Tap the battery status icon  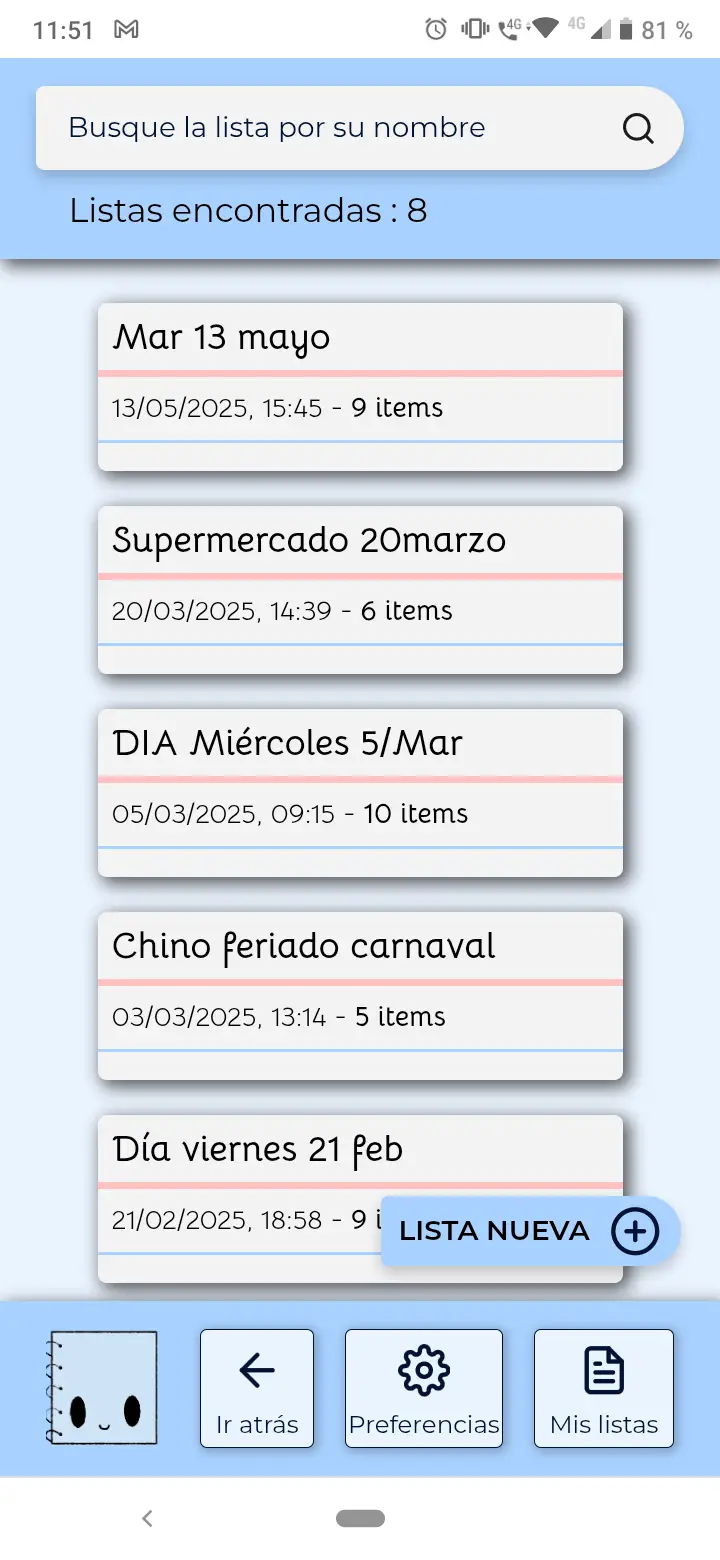tap(626, 30)
